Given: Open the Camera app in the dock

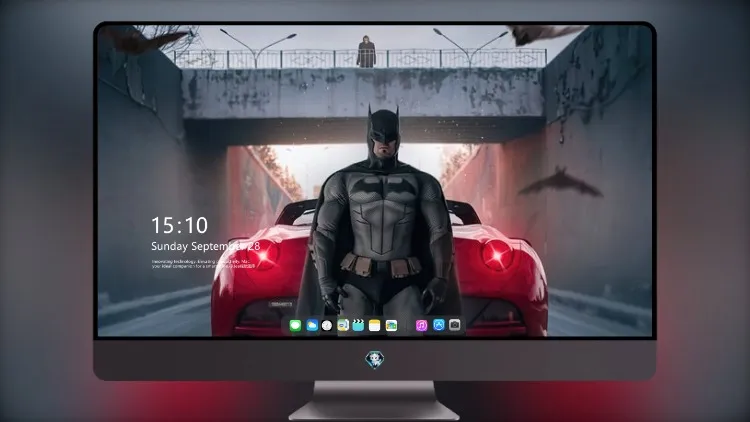Looking at the screenshot, I should pyautogui.click(x=455, y=325).
